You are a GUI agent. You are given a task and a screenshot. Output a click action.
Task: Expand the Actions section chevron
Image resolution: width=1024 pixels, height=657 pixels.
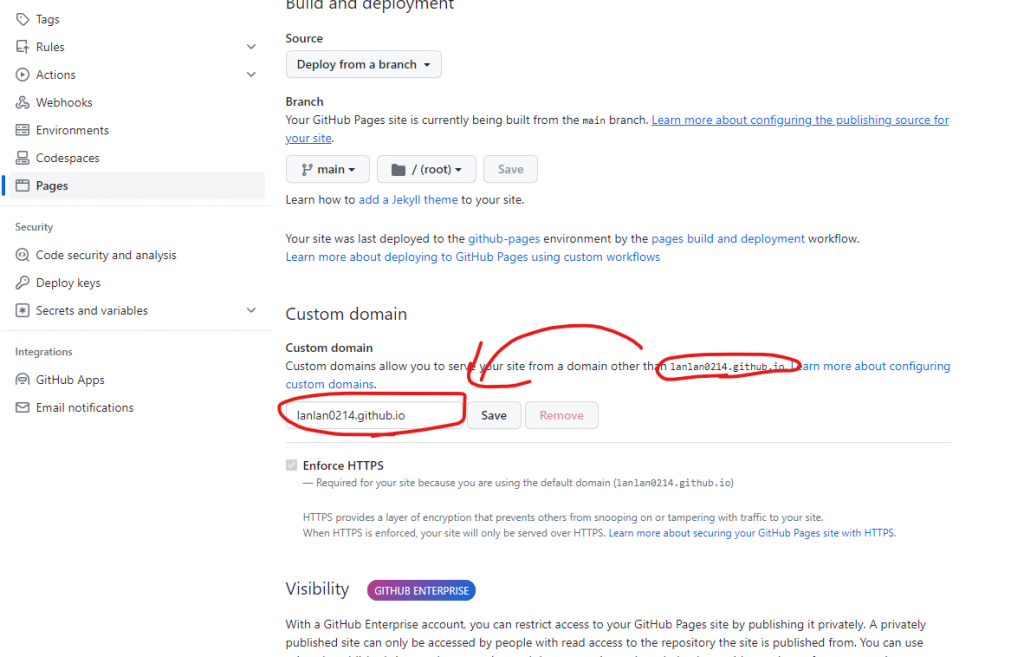pyautogui.click(x=251, y=74)
